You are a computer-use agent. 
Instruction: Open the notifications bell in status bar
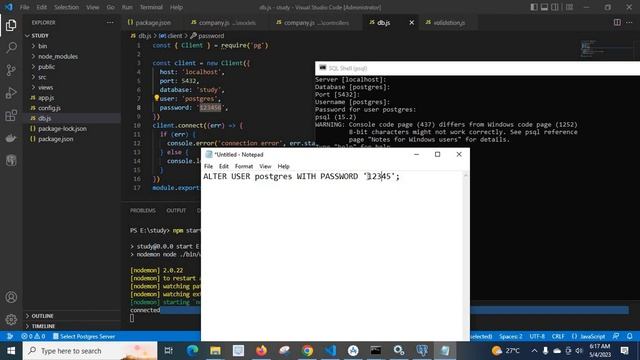pos(630,336)
